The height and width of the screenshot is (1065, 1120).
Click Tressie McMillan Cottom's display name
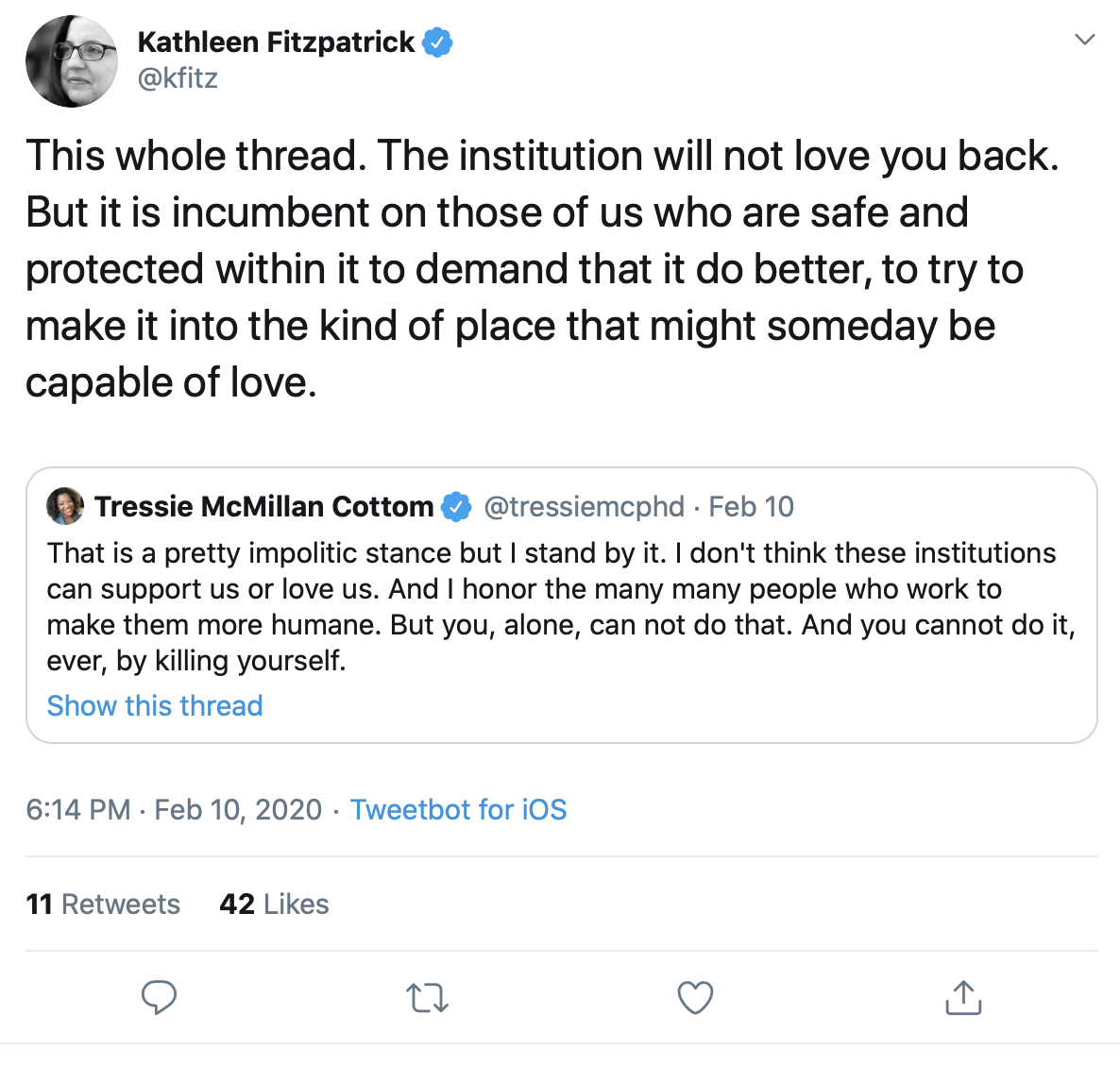(x=262, y=506)
